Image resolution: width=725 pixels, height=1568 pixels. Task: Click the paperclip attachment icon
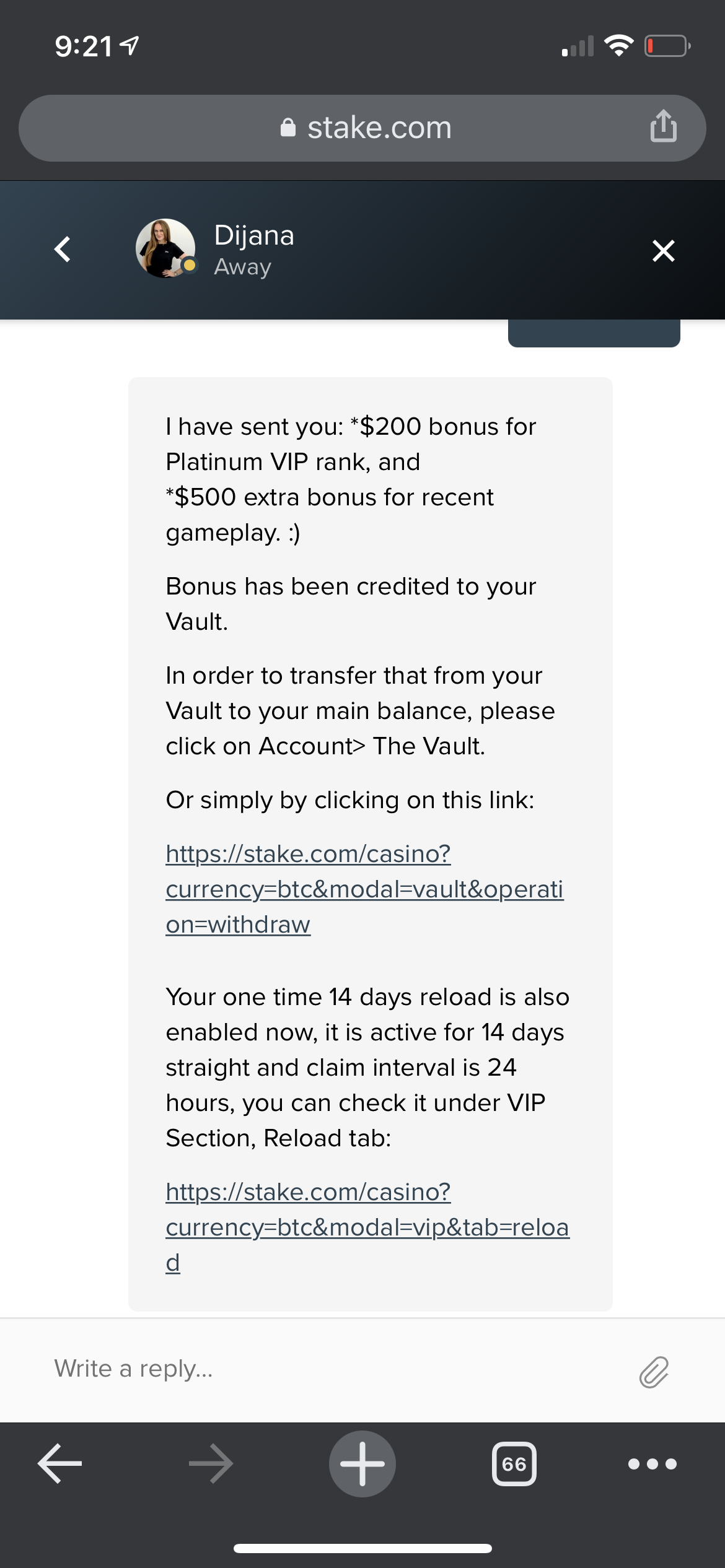[x=654, y=1371]
